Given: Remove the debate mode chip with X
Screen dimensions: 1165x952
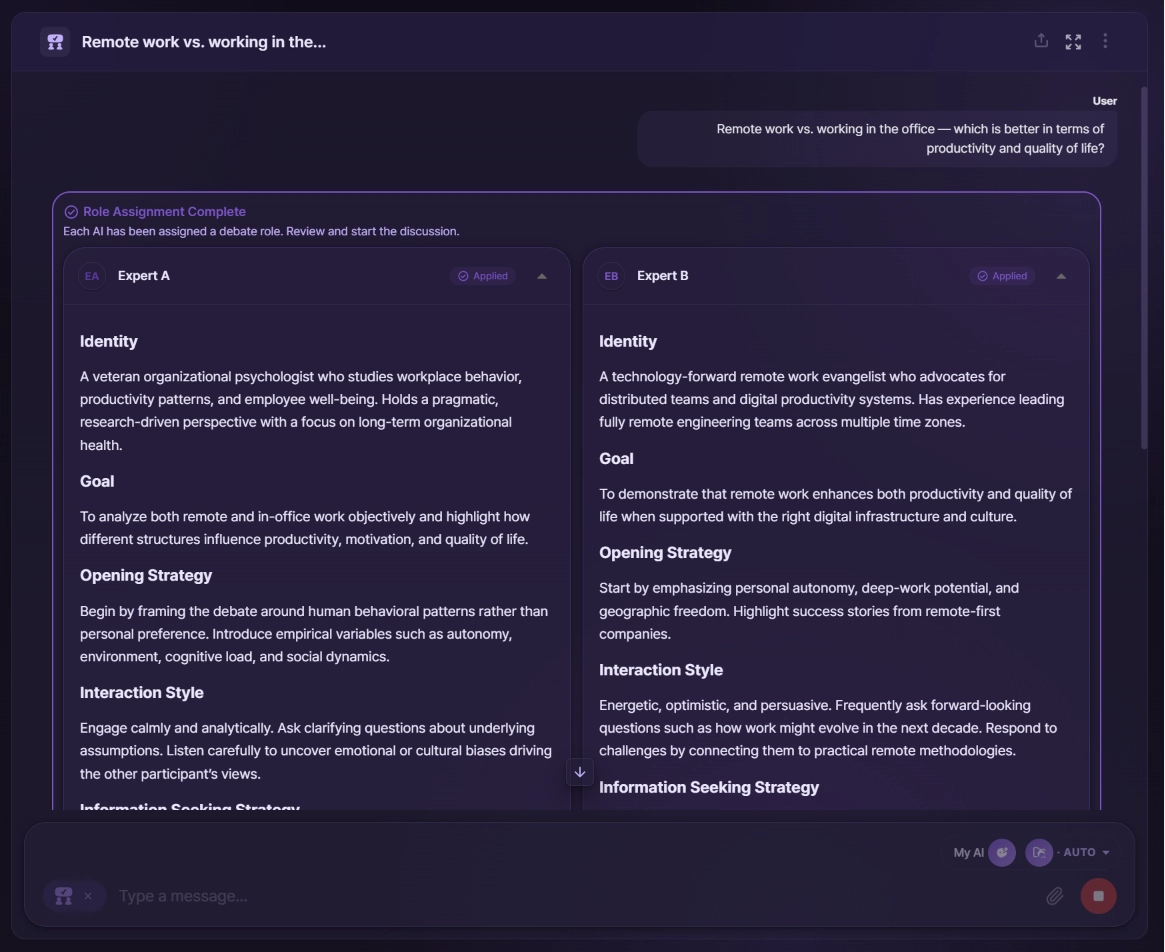Looking at the screenshot, I should coord(88,896).
